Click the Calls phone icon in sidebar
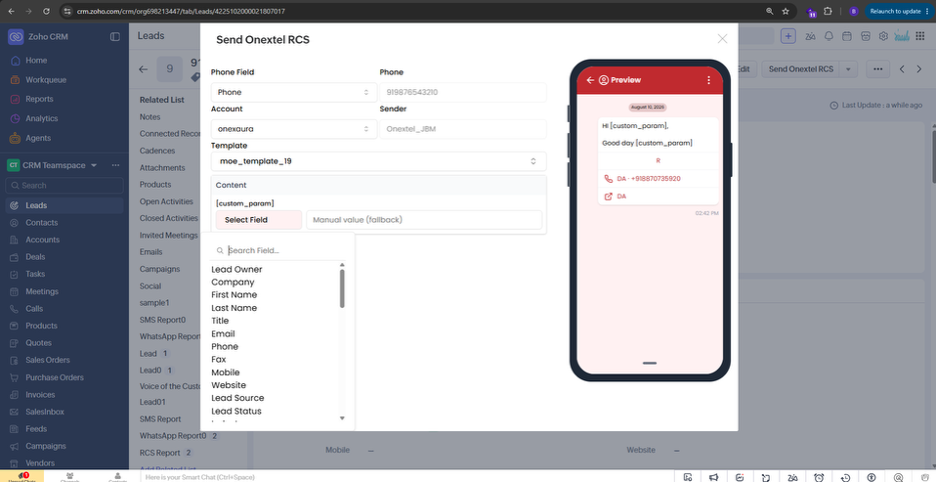The image size is (936, 482). click(14, 309)
